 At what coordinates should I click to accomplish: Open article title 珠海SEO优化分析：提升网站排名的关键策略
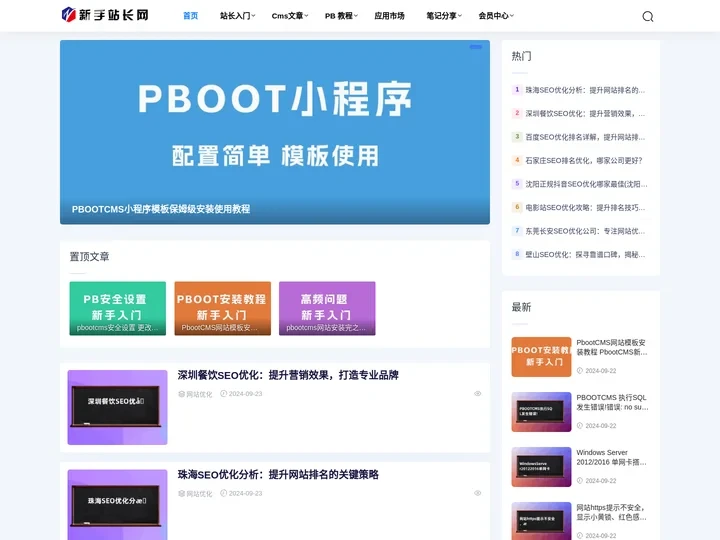[x=278, y=474]
